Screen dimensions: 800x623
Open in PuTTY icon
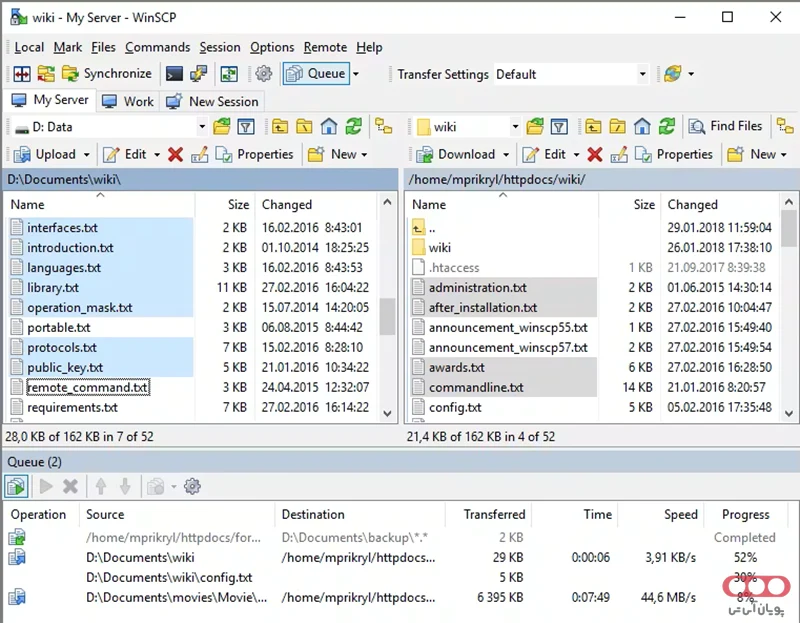point(198,74)
